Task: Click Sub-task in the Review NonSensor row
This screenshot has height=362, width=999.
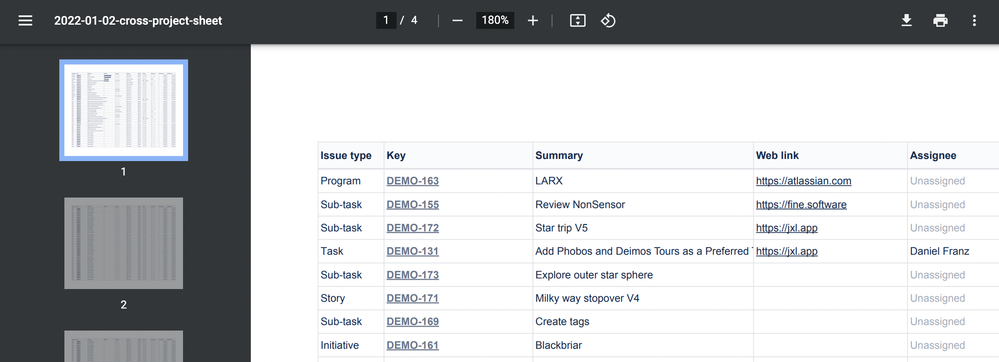Action: pos(341,205)
